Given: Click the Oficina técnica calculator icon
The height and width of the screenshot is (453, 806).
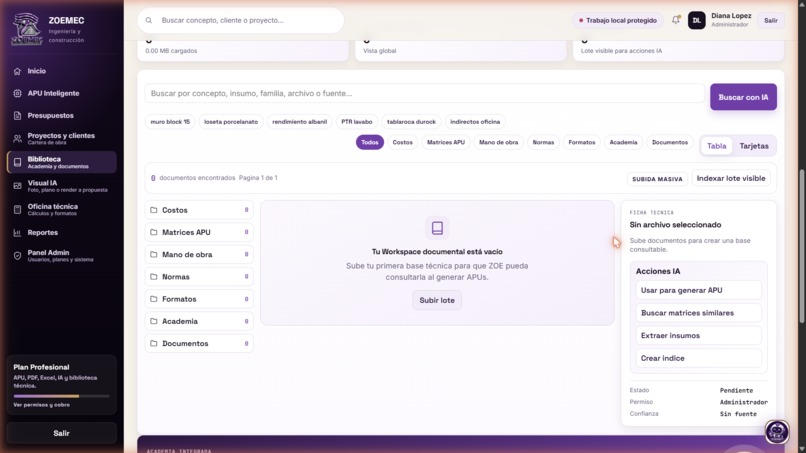Looking at the screenshot, I should [x=17, y=209].
